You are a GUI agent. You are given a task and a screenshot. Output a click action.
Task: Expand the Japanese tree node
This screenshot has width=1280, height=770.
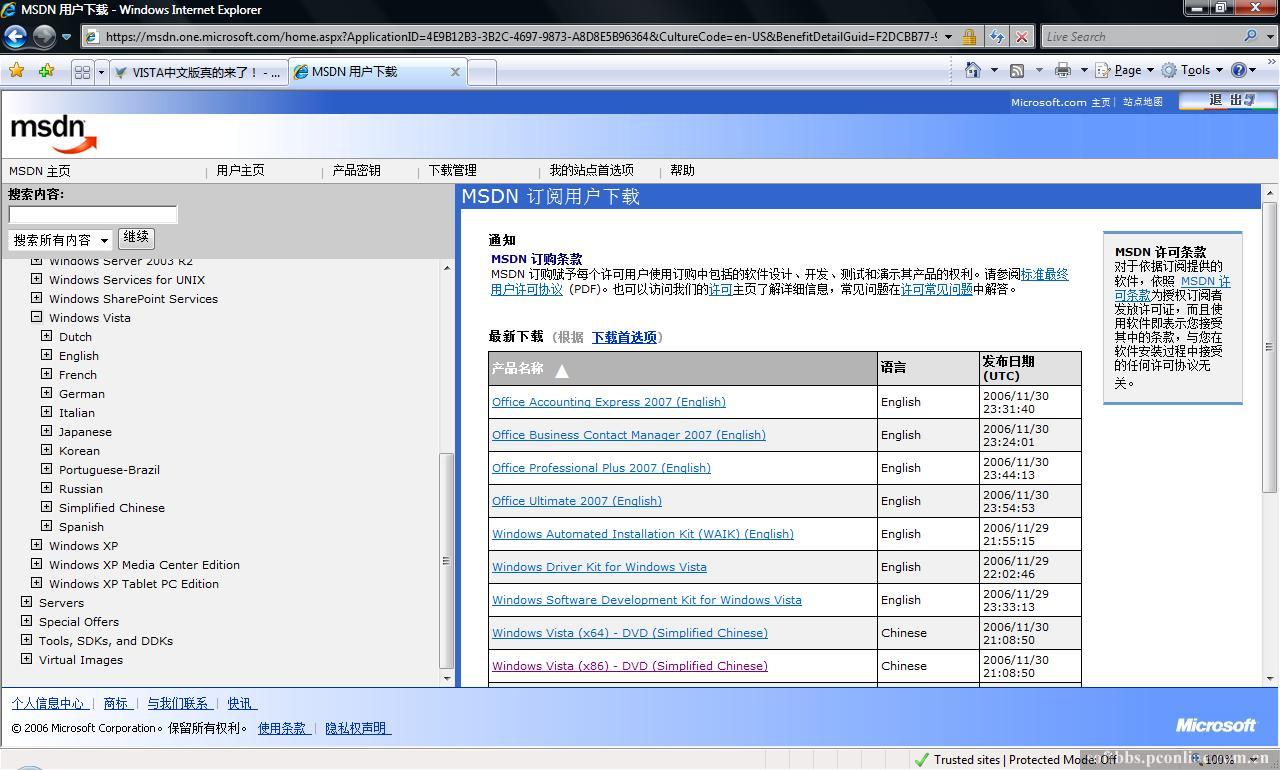click(46, 431)
